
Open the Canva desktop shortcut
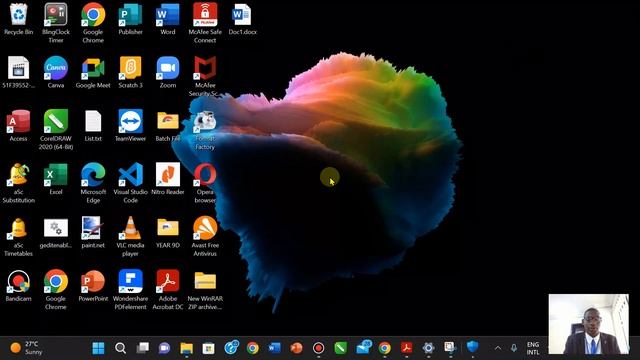point(56,73)
